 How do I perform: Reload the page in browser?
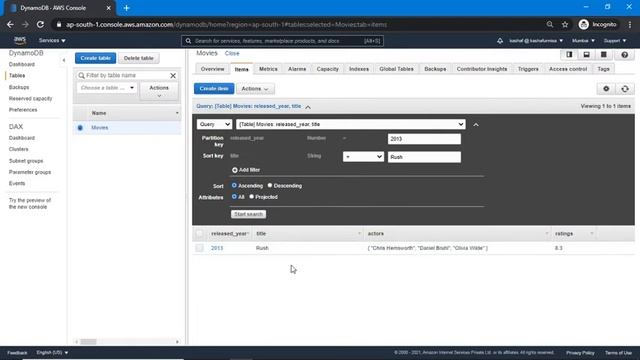pyautogui.click(x=40, y=24)
